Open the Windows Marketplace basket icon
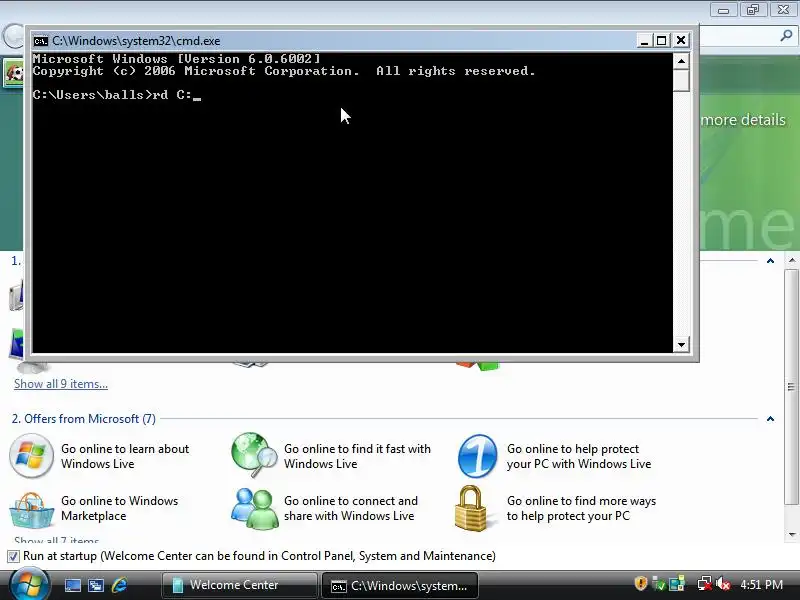 coord(31,510)
